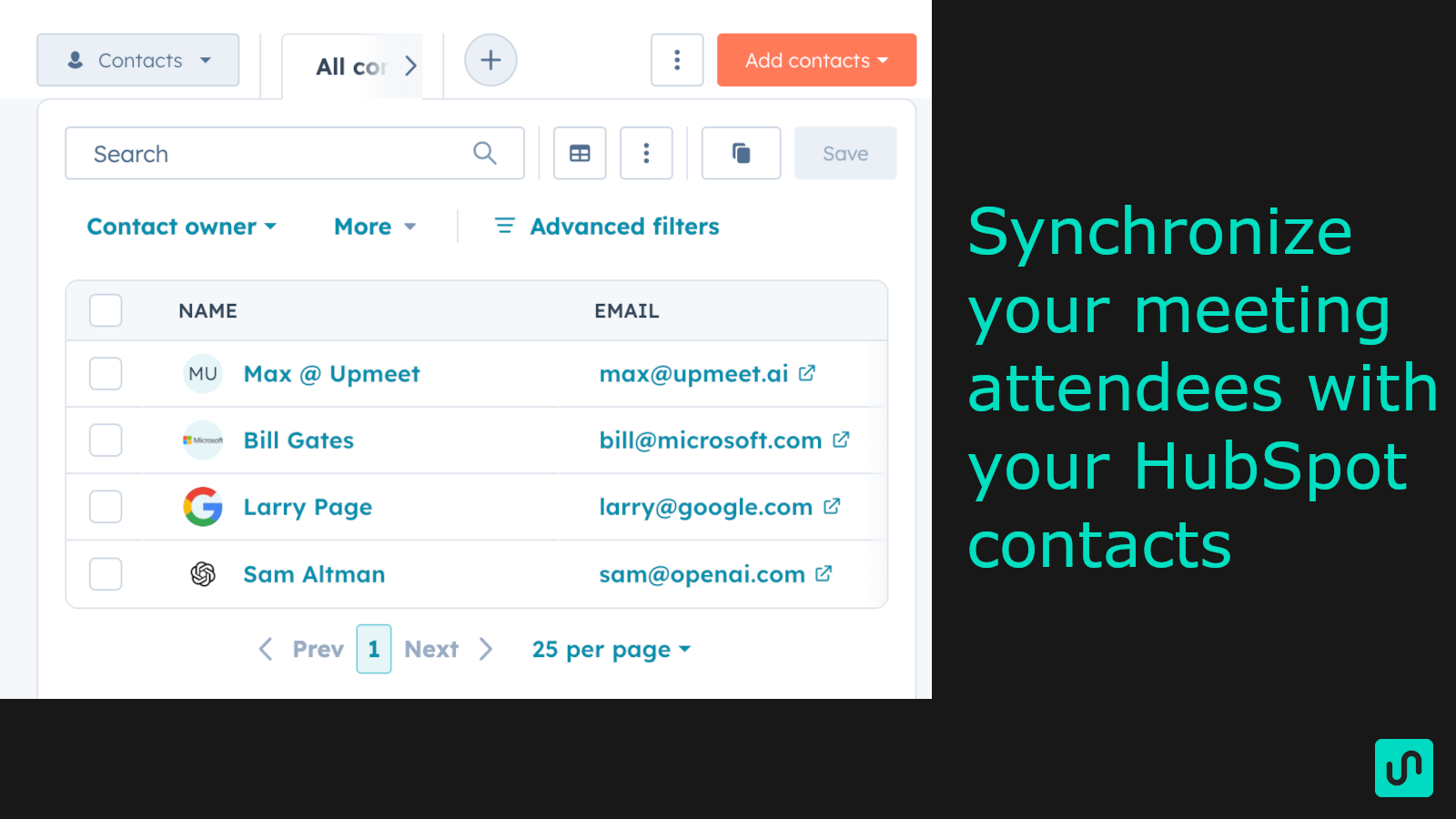Image resolution: width=1456 pixels, height=819 pixels.
Task: Expand the Contact owner filter
Action: pyautogui.click(x=182, y=227)
